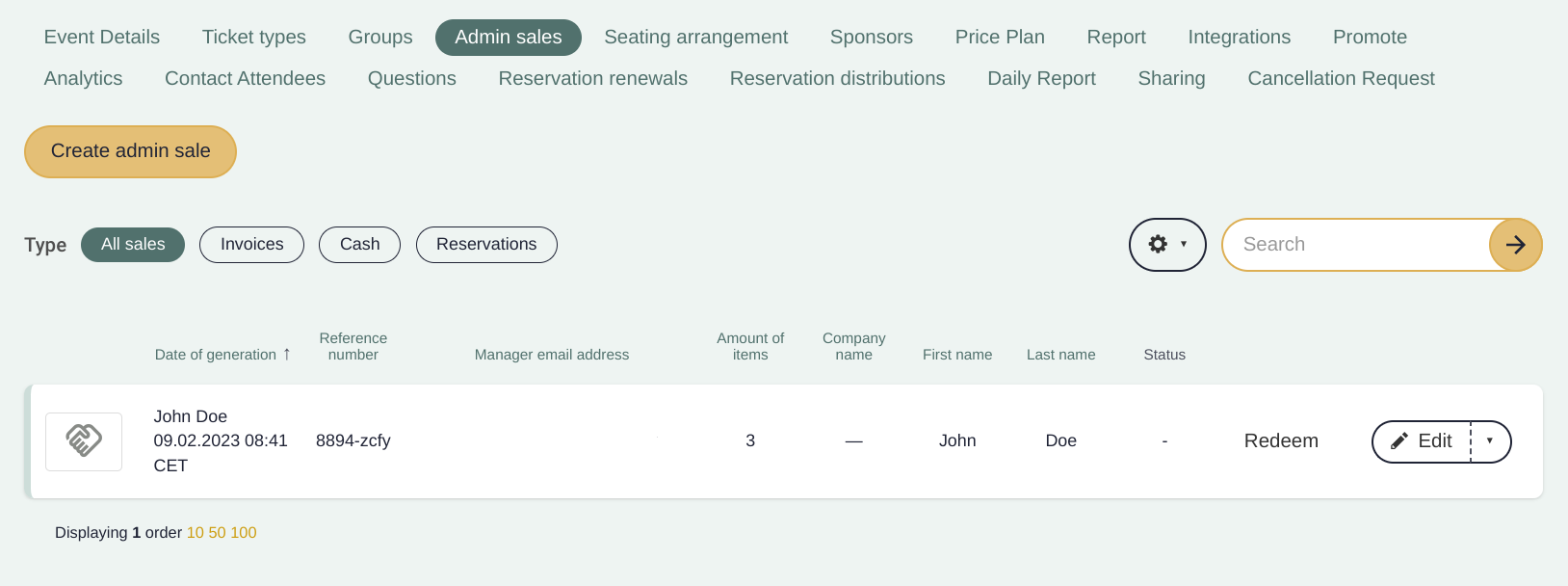The width and height of the screenshot is (1568, 586).
Task: Expand the small caret beside the gear
Action: 1184,245
